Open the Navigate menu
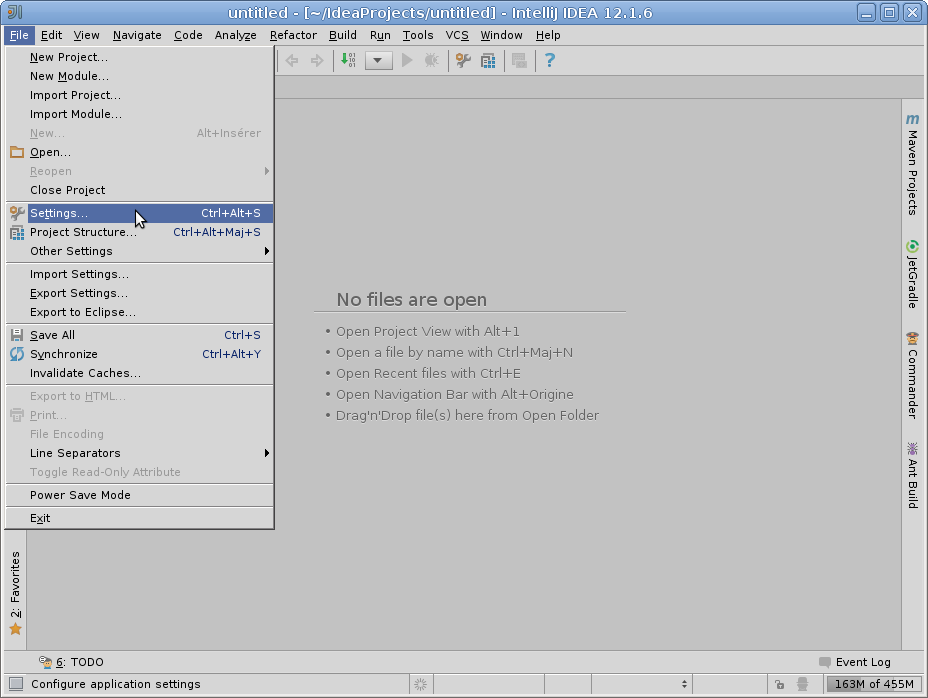Viewport: 928px width, 698px height. pyautogui.click(x=137, y=36)
